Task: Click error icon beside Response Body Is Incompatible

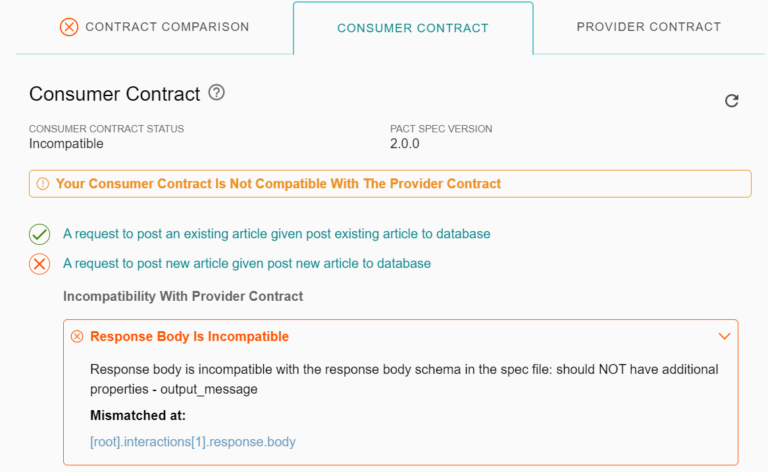Action: click(77, 337)
